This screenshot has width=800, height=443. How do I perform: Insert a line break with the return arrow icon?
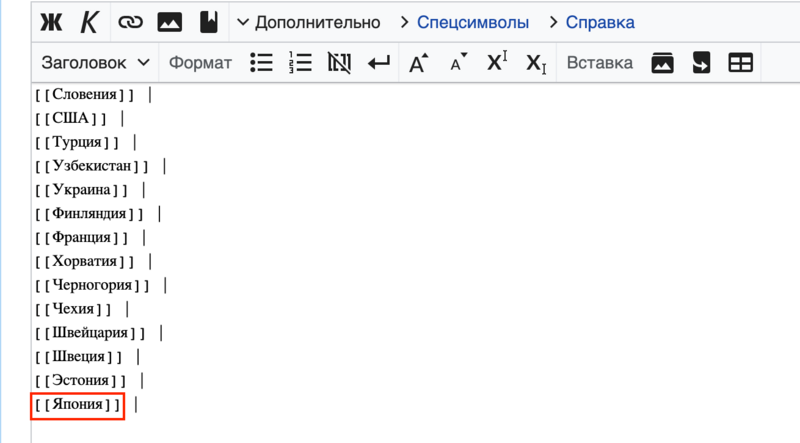click(379, 63)
